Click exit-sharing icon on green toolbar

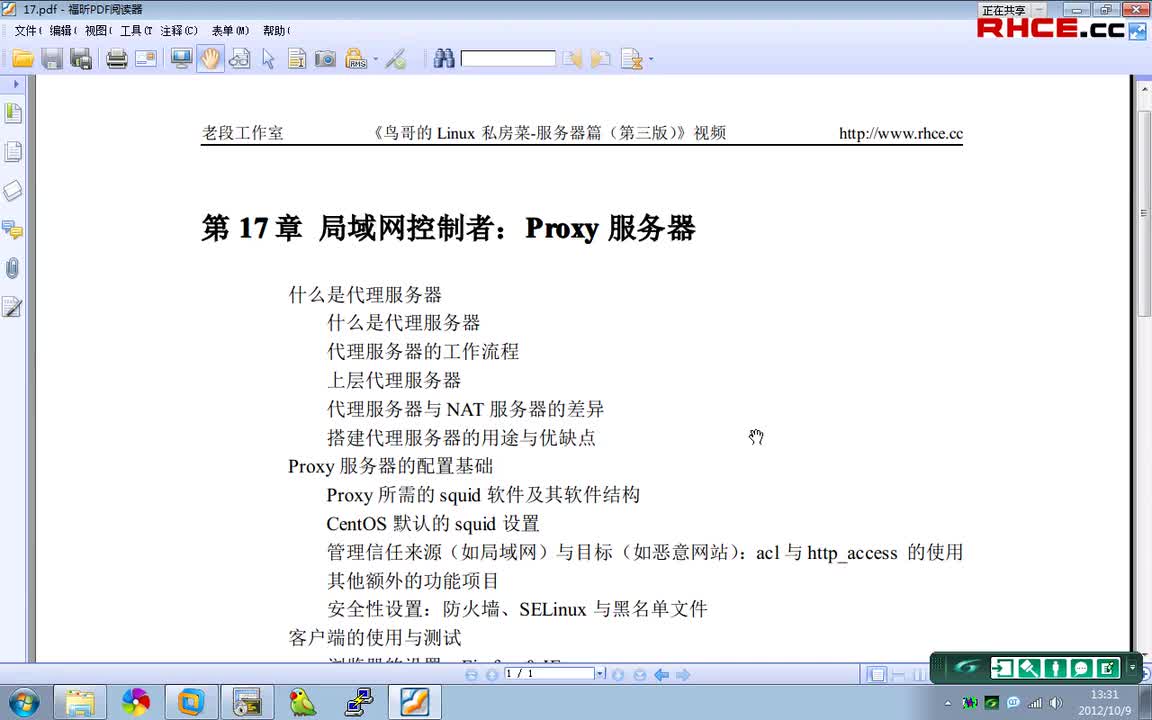1001,668
